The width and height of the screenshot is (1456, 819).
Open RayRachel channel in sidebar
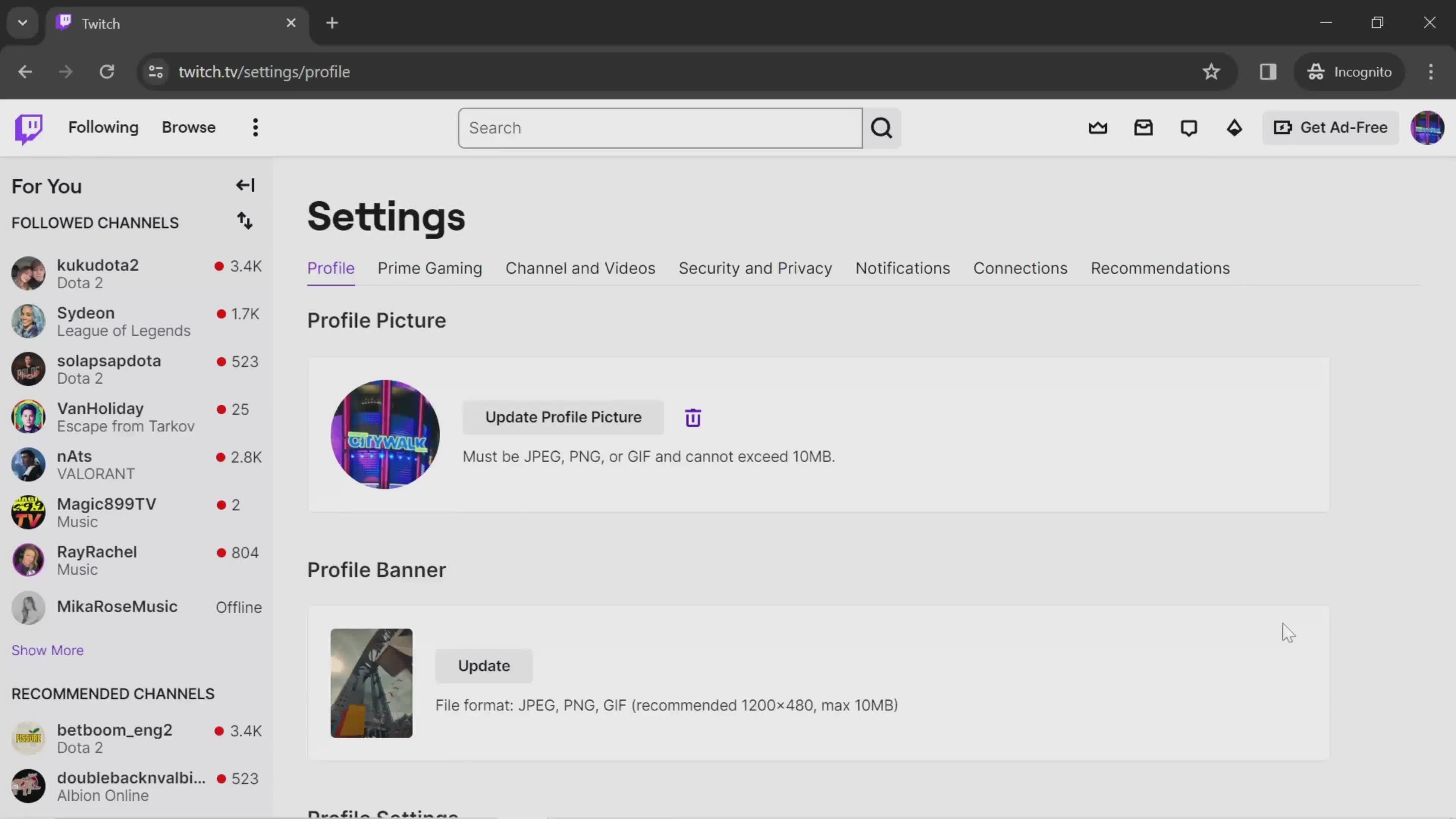(136, 560)
